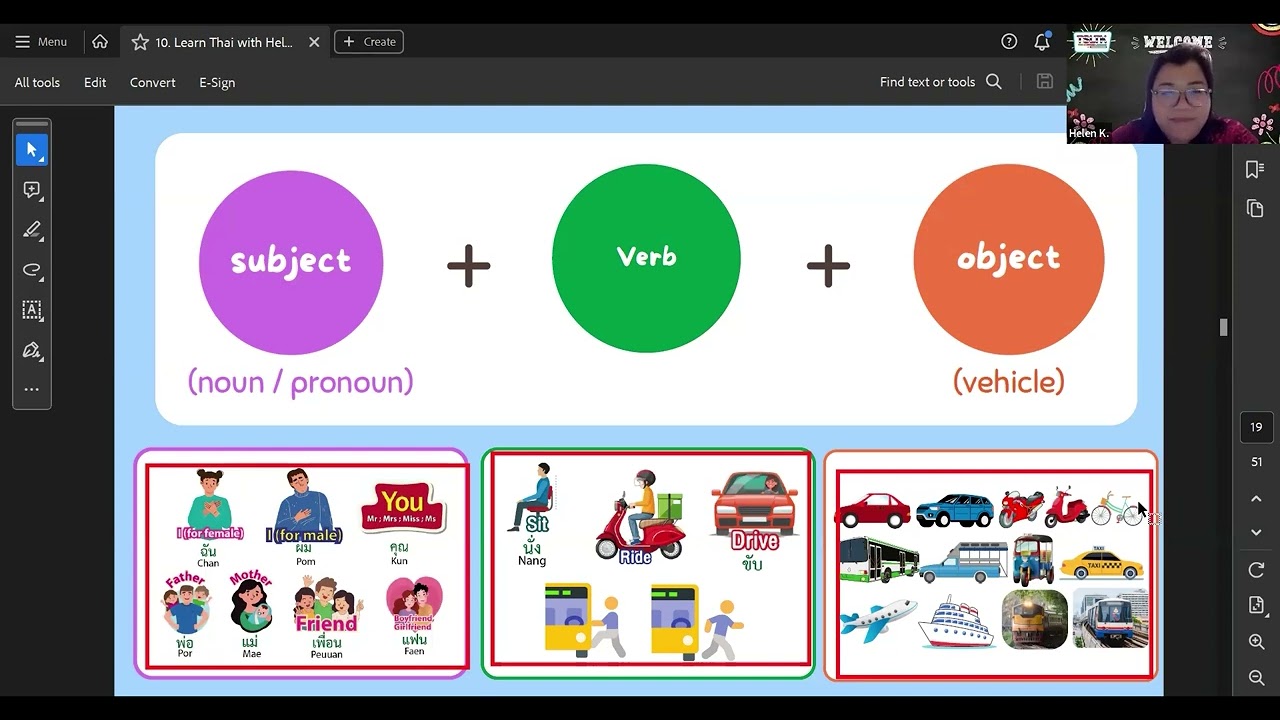The height and width of the screenshot is (720, 1280).
Task: Select the Fill and sign tool
Action: (x=32, y=350)
